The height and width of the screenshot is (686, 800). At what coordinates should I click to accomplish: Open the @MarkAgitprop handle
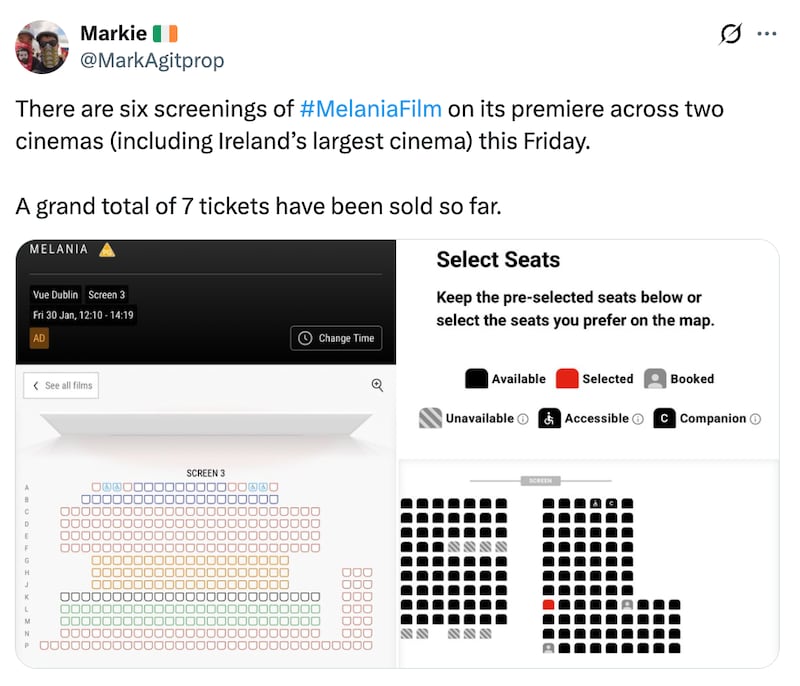click(152, 60)
